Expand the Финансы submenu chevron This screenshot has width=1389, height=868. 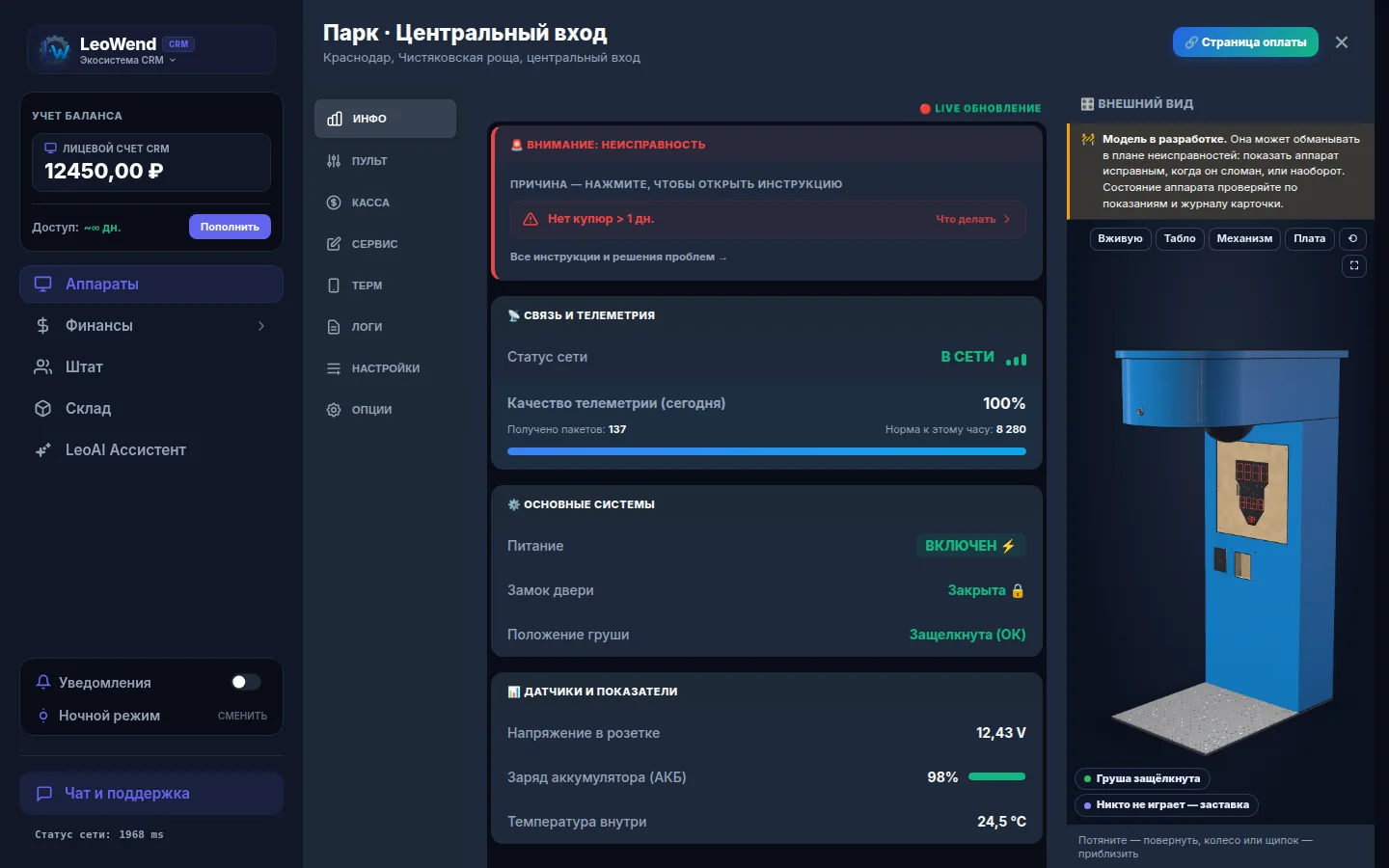coord(261,326)
